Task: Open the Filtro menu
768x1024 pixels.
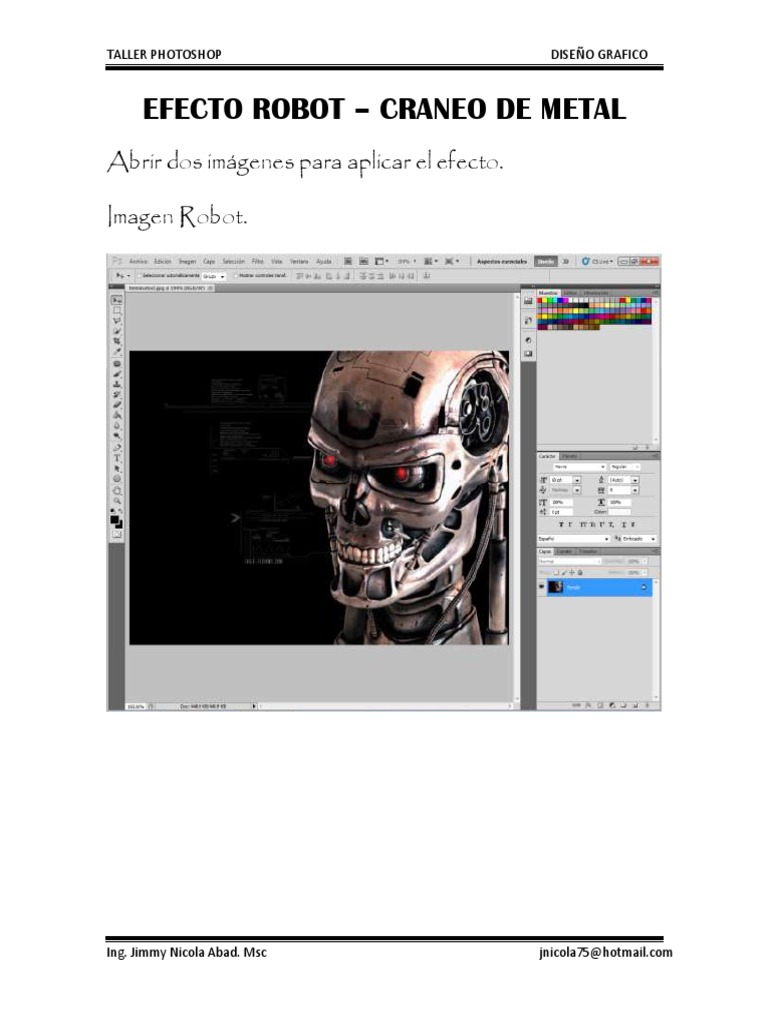Action: tap(257, 261)
